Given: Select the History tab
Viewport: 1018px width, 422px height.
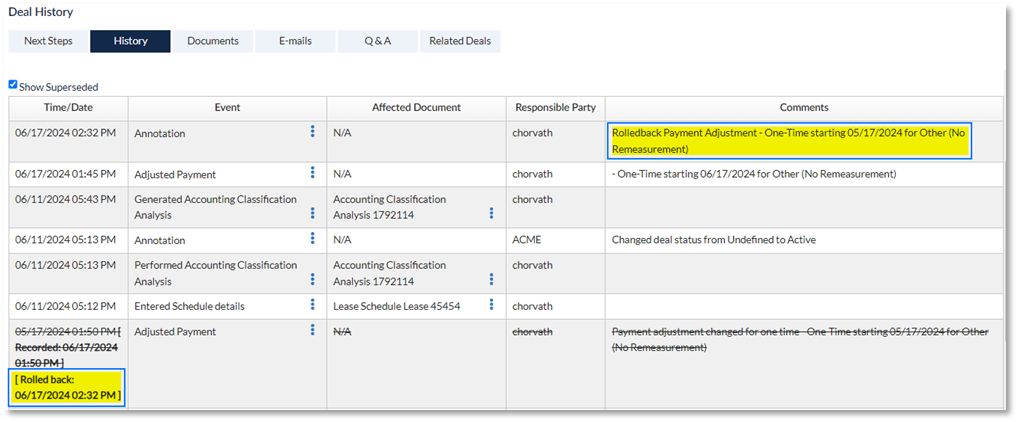Looking at the screenshot, I should (x=130, y=41).
